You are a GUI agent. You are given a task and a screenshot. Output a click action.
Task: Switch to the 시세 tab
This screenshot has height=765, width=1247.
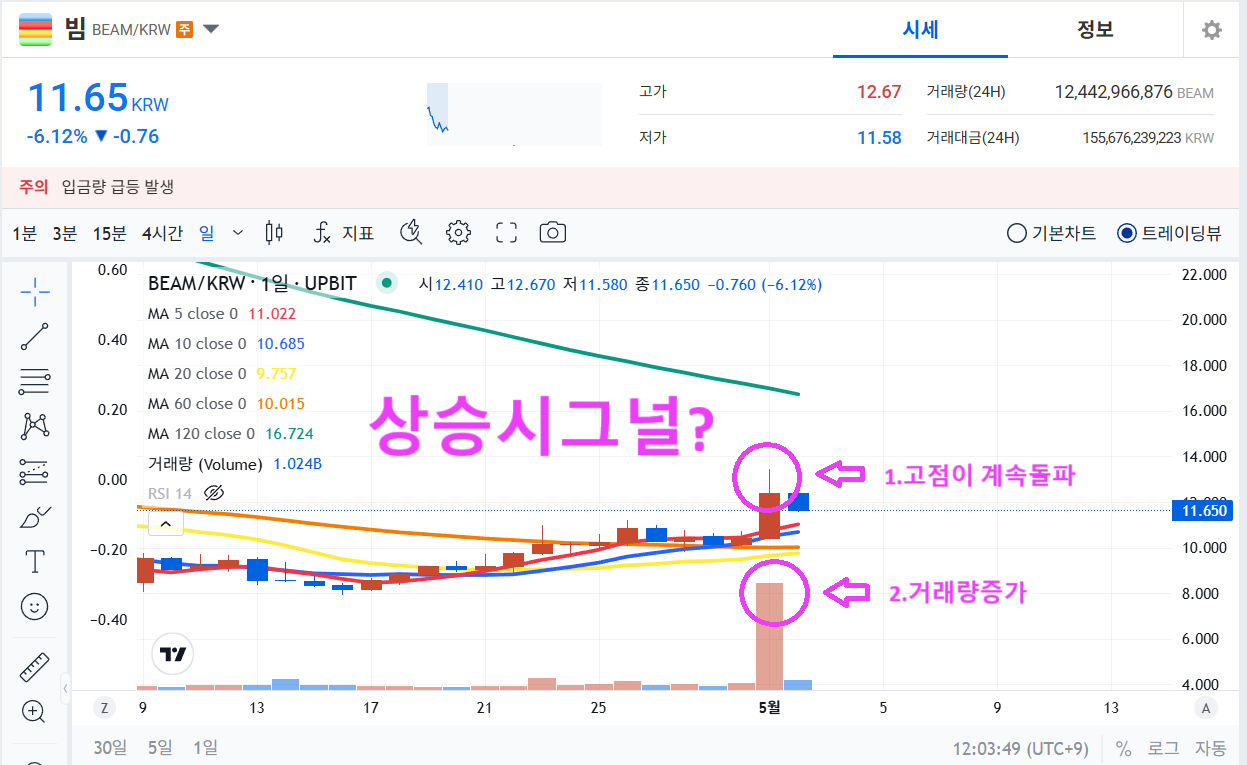(x=920, y=30)
